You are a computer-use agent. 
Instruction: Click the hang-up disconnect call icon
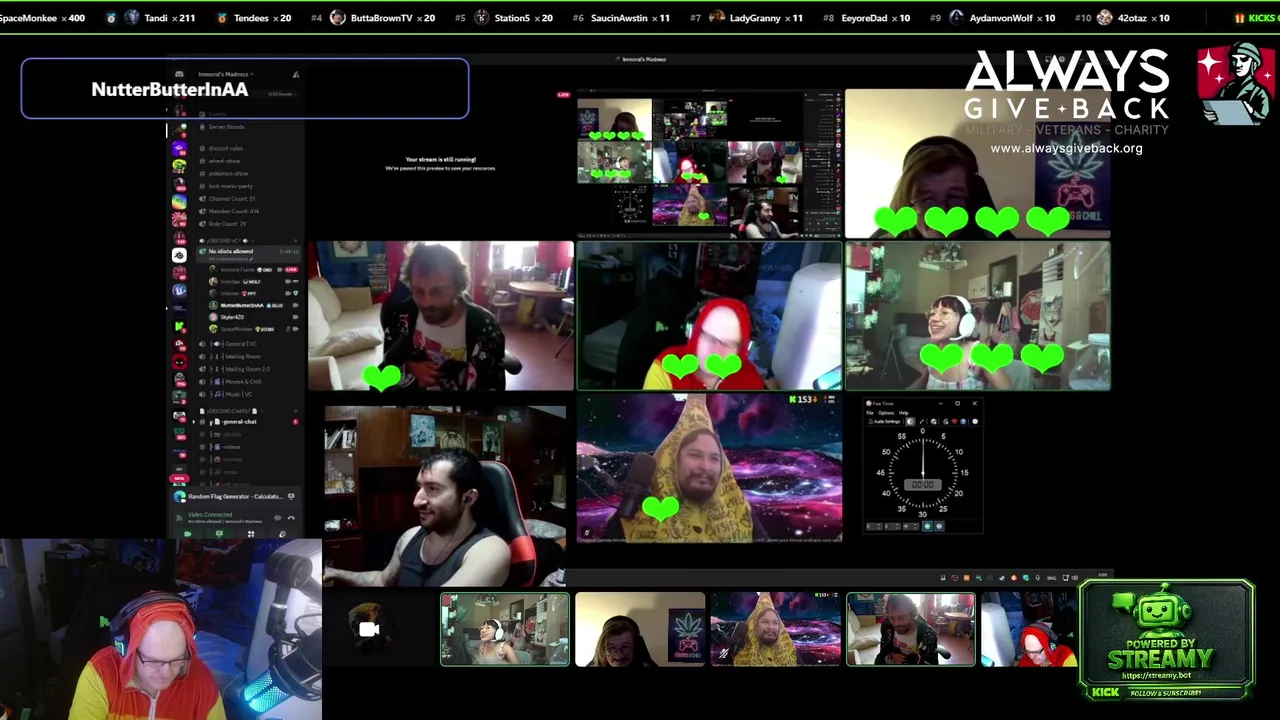point(291,518)
